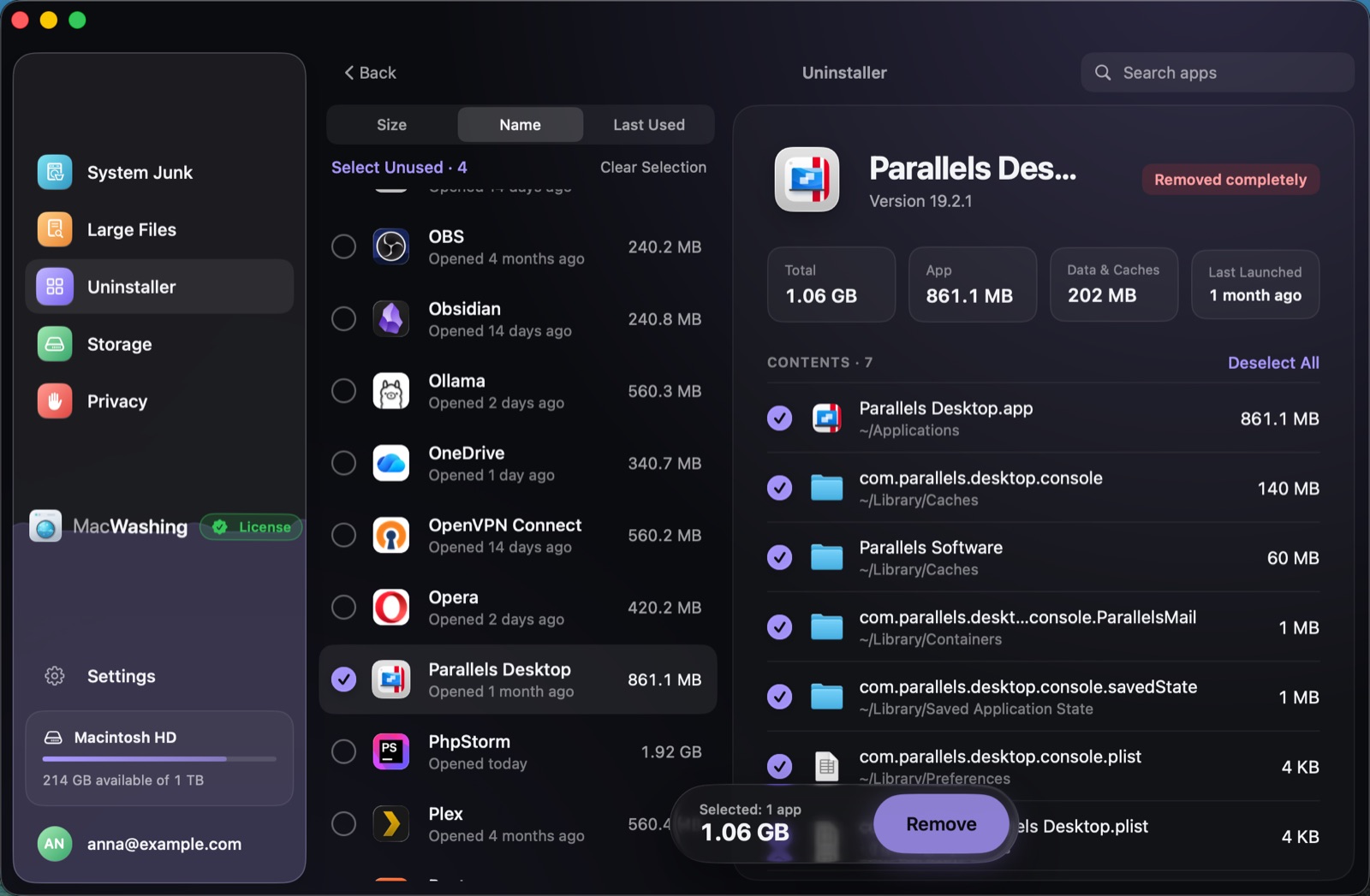Click the large Parallels Desktop header icon
1370x896 pixels.
807,179
